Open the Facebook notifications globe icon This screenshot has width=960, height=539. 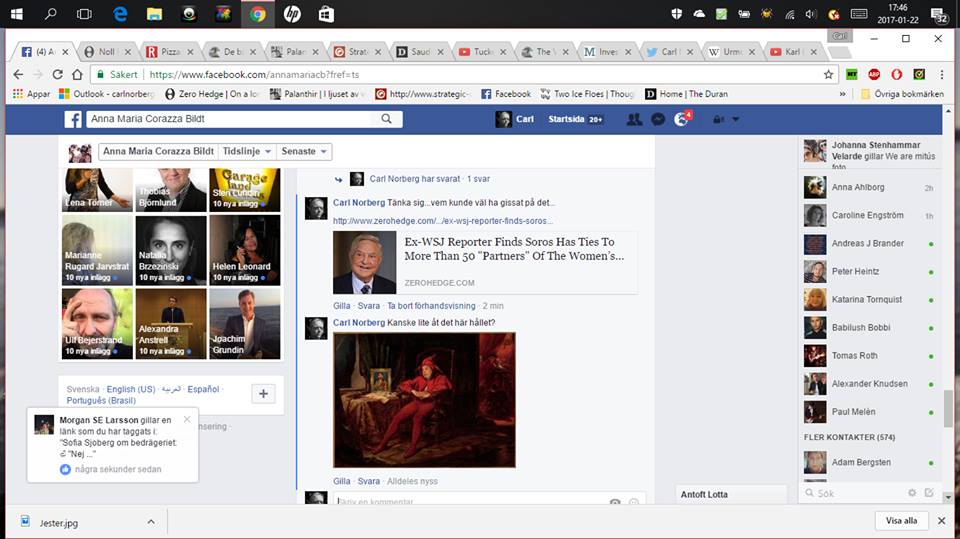(682, 119)
